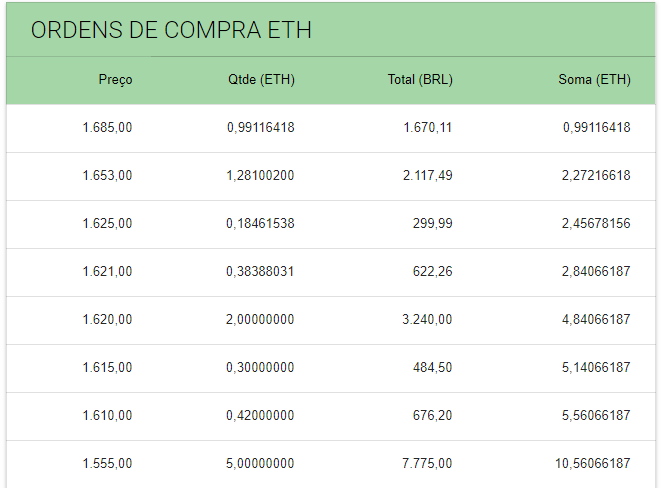Click the 1.555,00 price in last row
Viewport: 661px width, 488px height.
pos(107,464)
